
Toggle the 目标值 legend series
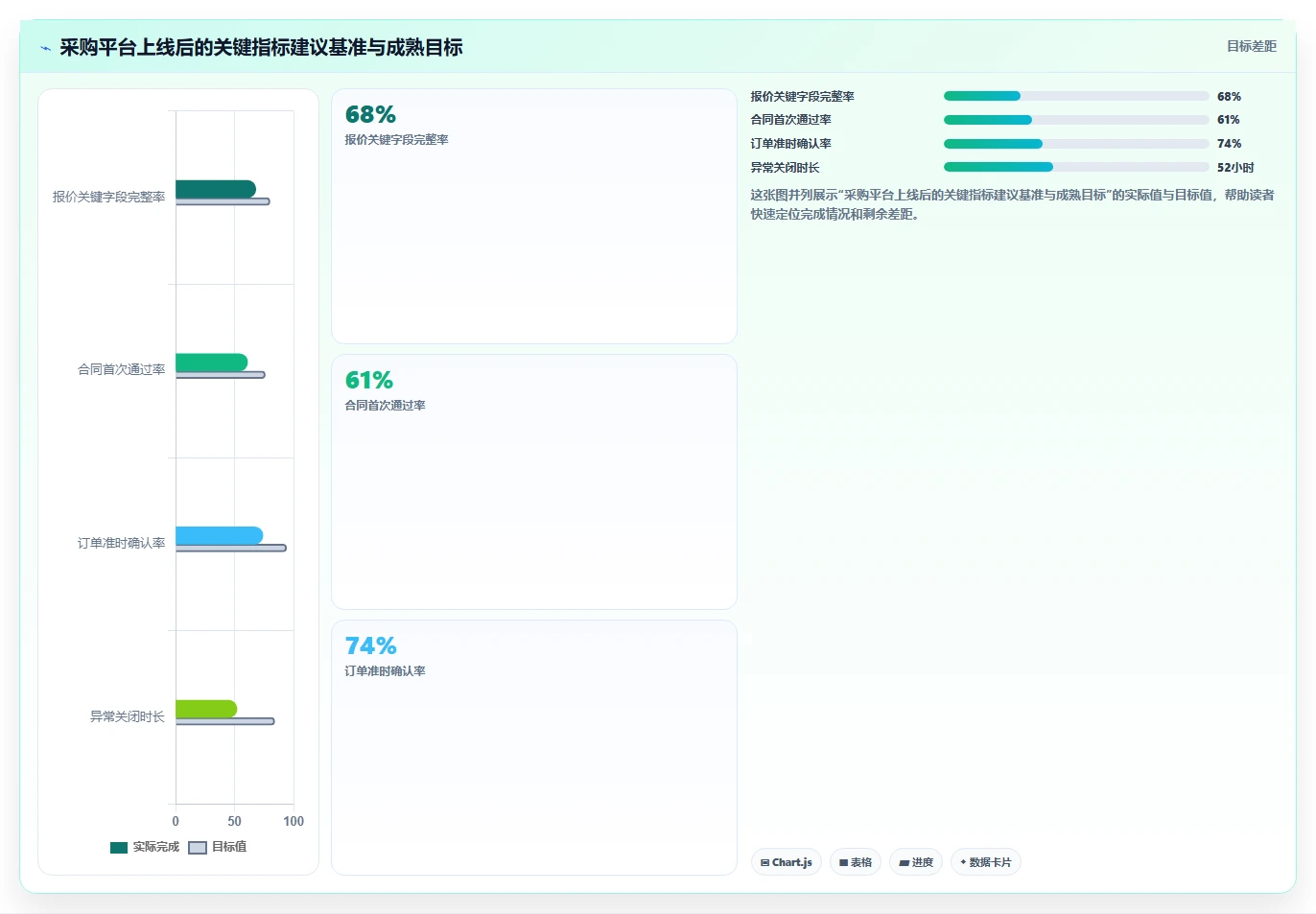click(218, 847)
